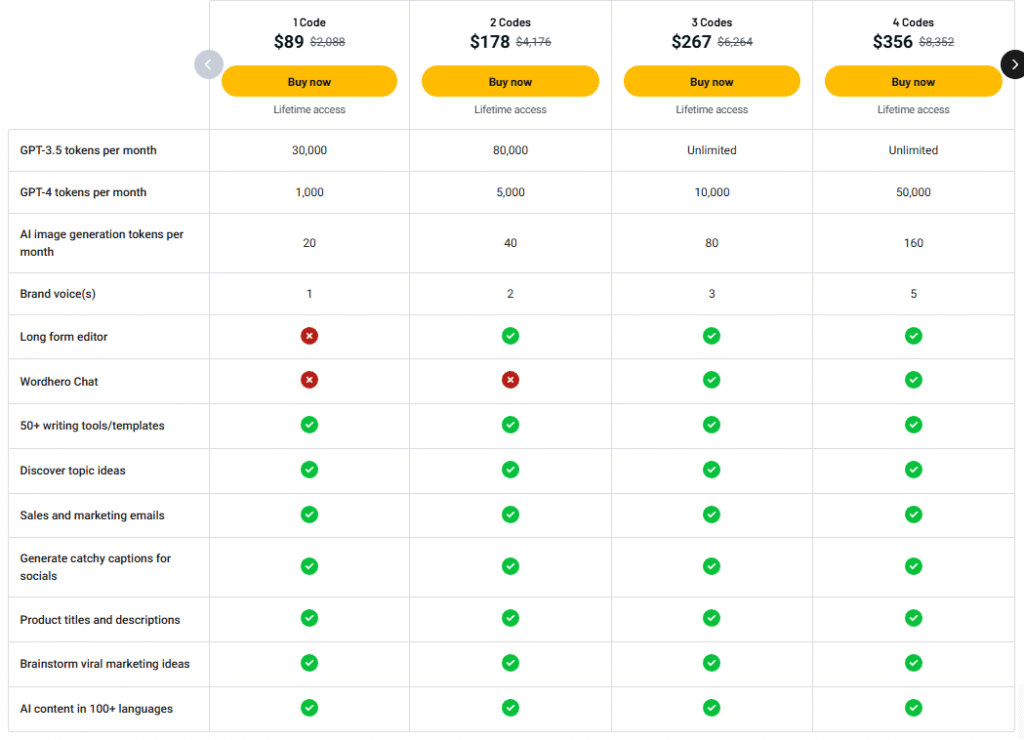Click the 'Discover topic ideas' label
The image size is (1024, 740).
[x=72, y=470]
